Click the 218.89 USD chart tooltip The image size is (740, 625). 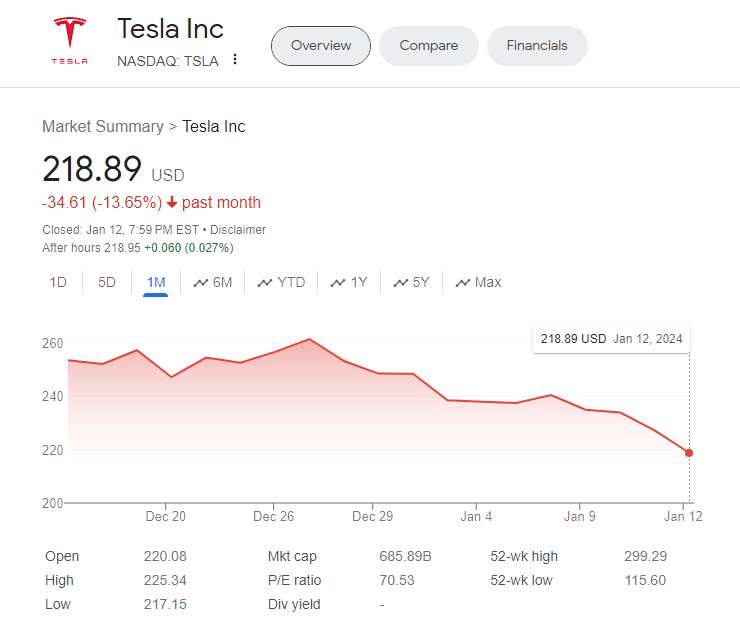tap(611, 339)
